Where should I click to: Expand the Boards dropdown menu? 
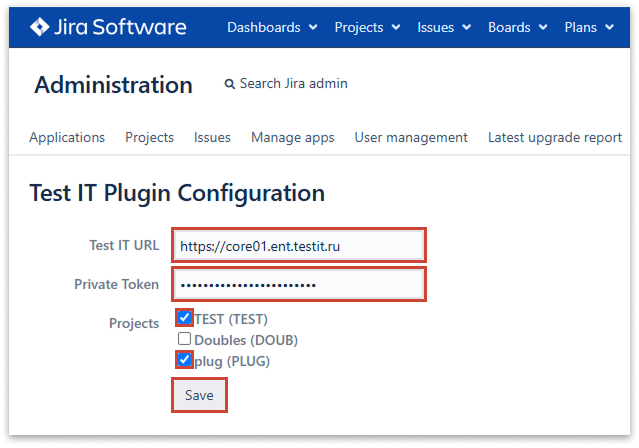[518, 27]
